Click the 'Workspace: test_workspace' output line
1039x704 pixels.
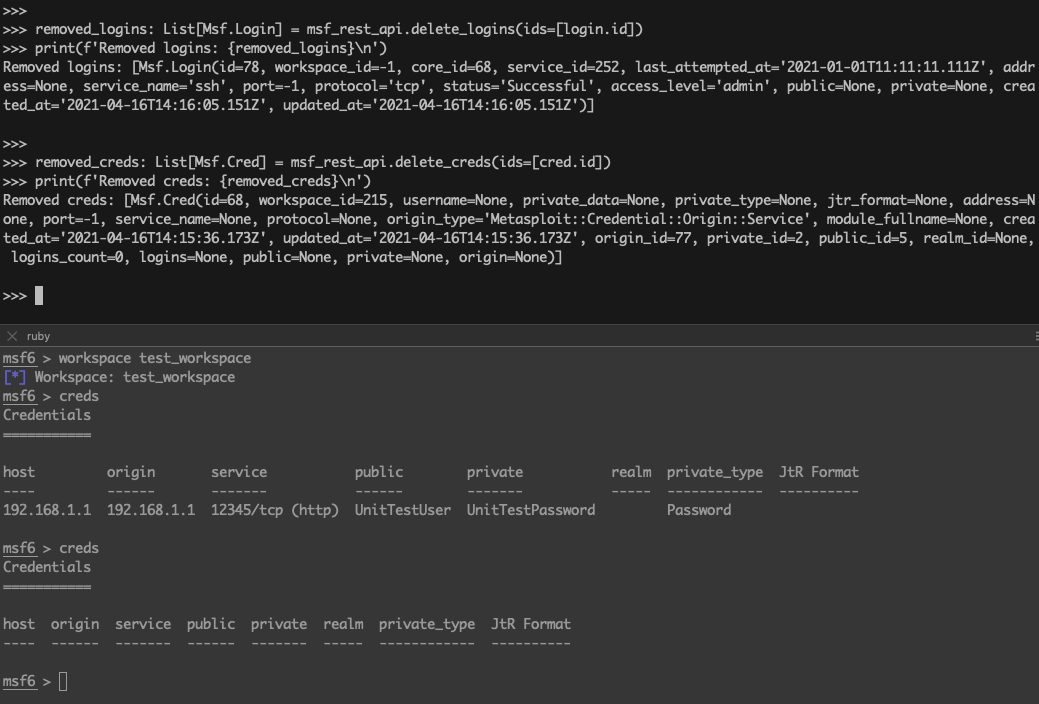134,377
